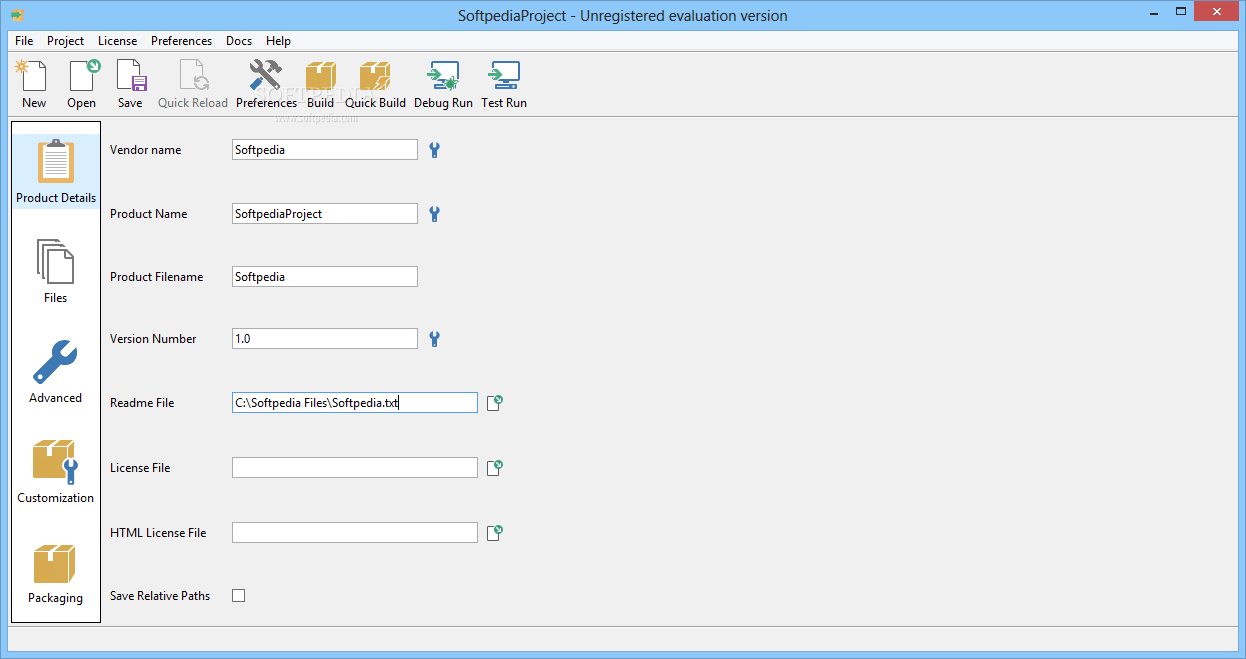Screen dimensions: 1246x659
Task: Click the empty HTML License File field
Action: pyautogui.click(x=355, y=533)
